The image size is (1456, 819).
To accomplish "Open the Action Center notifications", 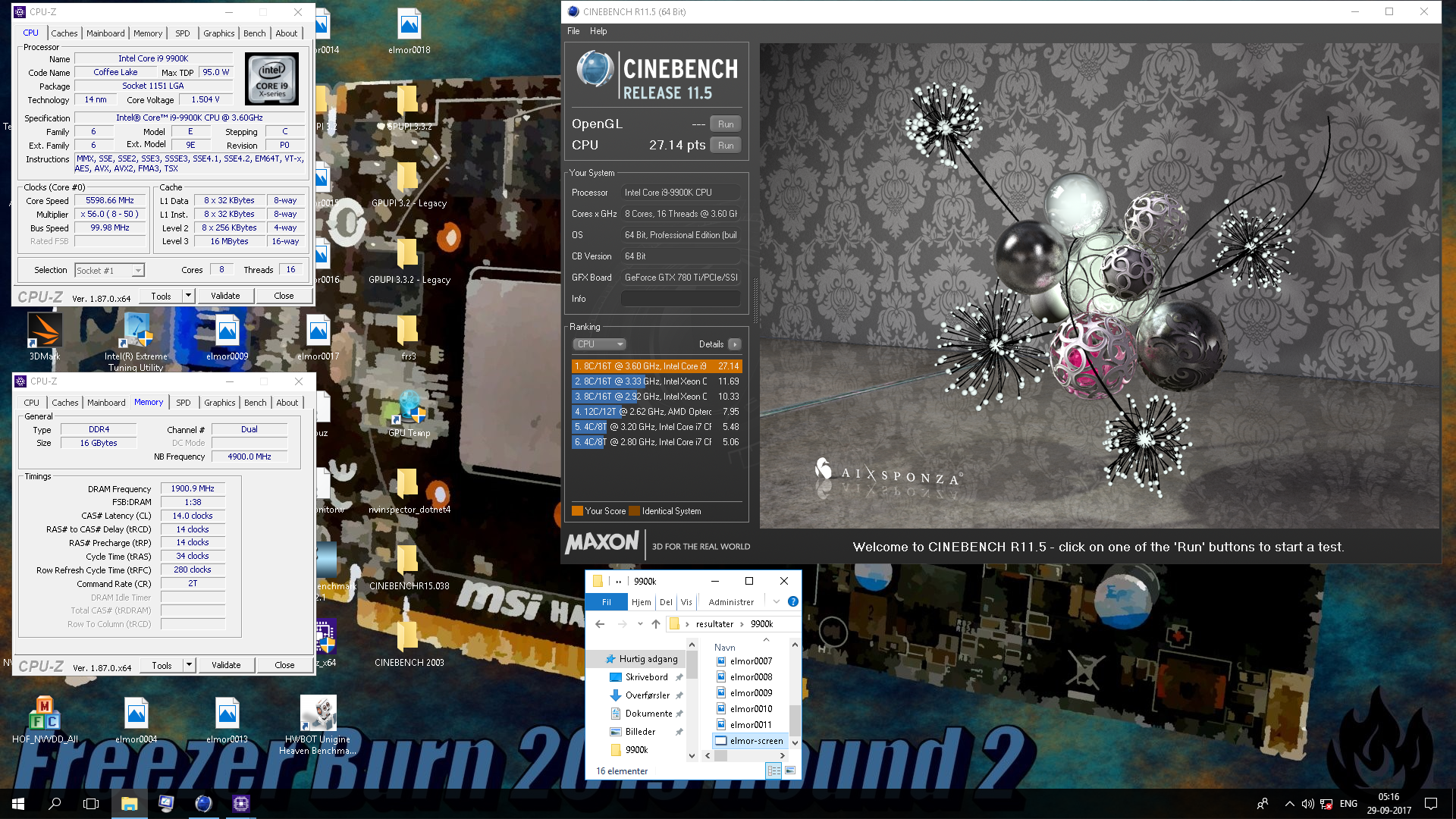I will coord(1431,804).
